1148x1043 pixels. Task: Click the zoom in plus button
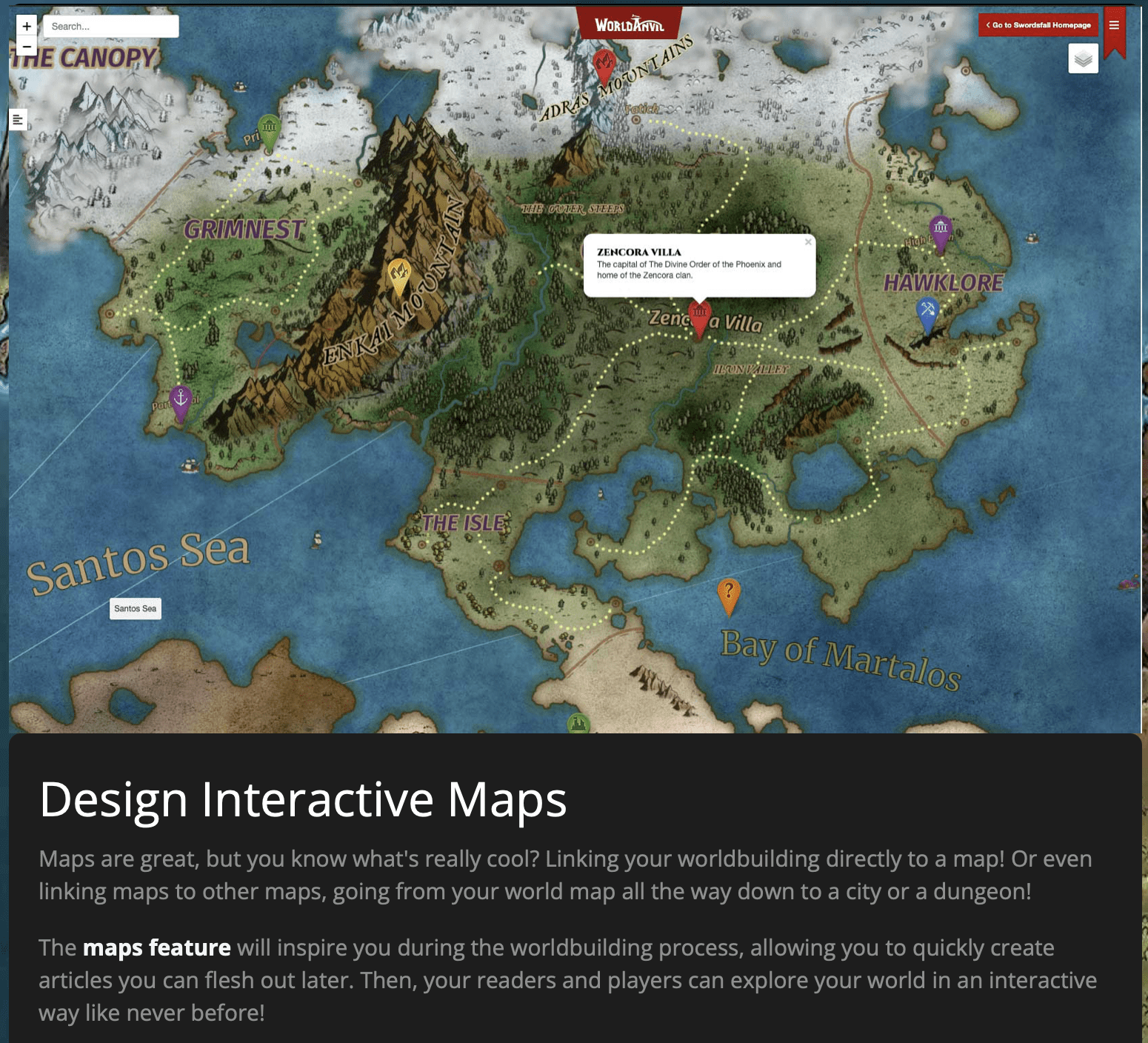click(27, 26)
